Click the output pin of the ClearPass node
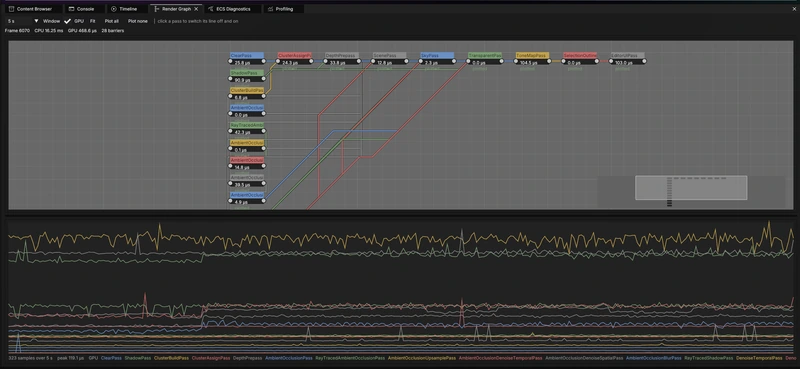 [264, 61]
